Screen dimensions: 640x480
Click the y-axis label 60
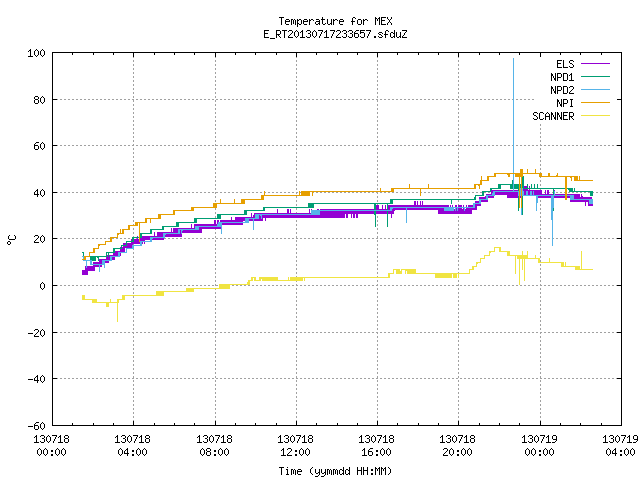(39, 146)
